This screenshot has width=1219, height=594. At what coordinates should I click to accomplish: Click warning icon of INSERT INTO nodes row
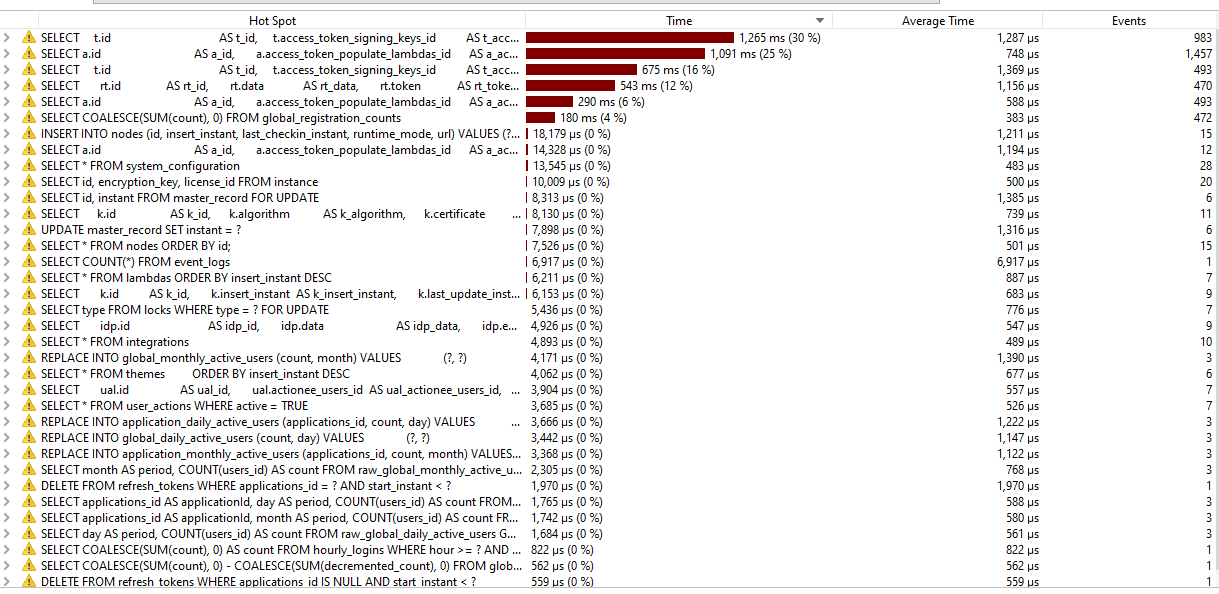pyautogui.click(x=29, y=134)
